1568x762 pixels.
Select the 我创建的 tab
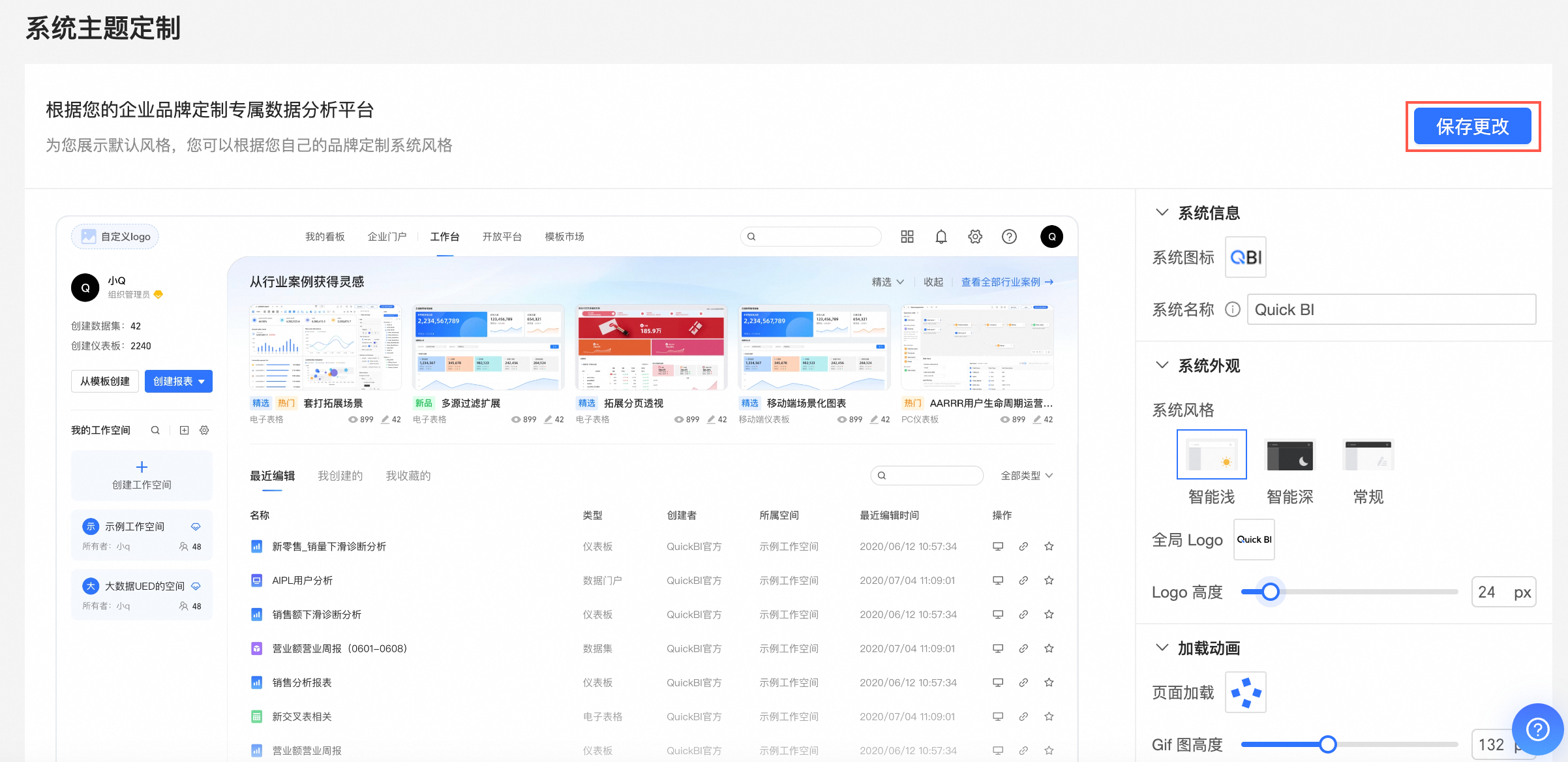click(340, 476)
